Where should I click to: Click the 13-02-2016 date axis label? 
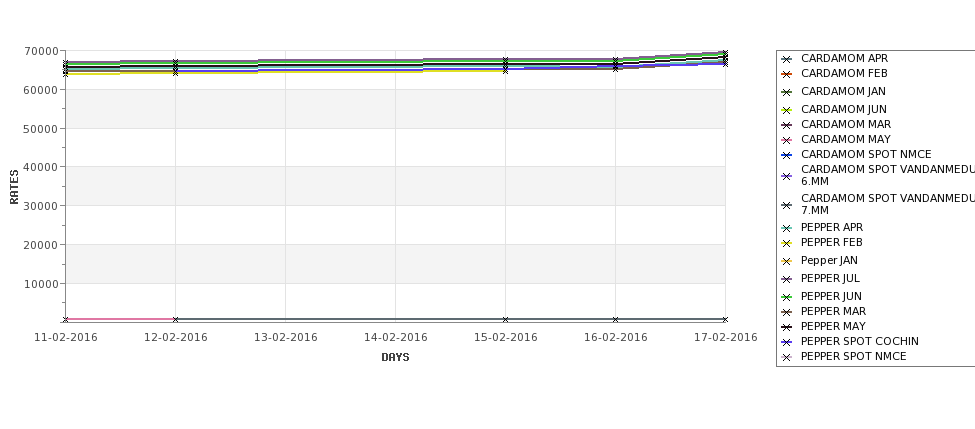[x=285, y=338]
